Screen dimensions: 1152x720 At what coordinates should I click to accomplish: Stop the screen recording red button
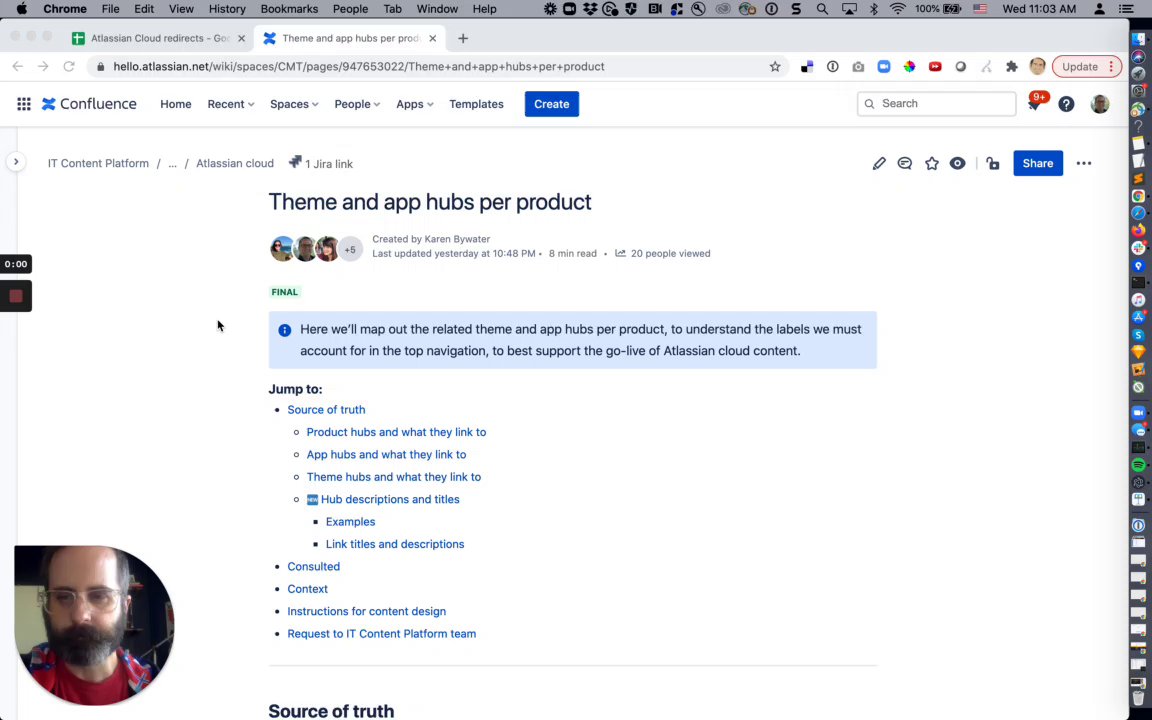[16, 296]
